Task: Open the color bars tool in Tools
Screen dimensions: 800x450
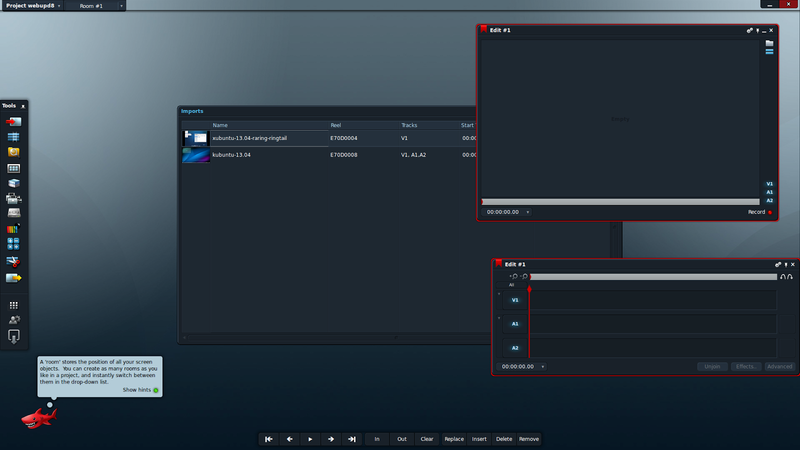Action: point(13,229)
